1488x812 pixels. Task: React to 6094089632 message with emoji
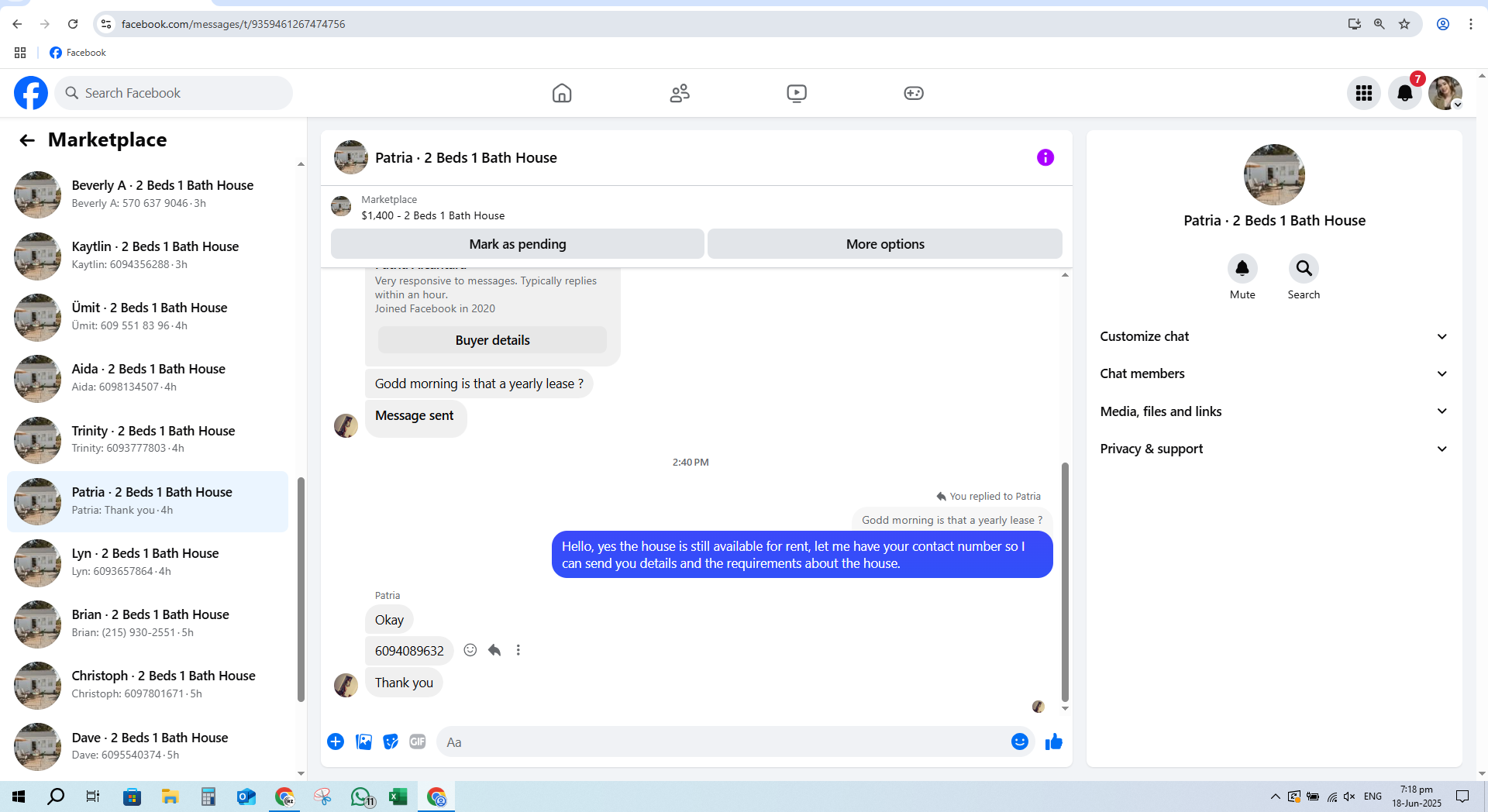click(x=470, y=650)
